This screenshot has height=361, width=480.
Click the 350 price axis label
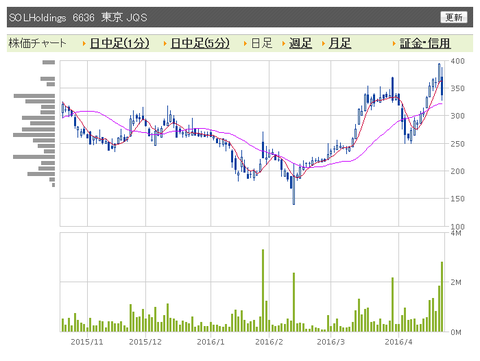coord(458,88)
